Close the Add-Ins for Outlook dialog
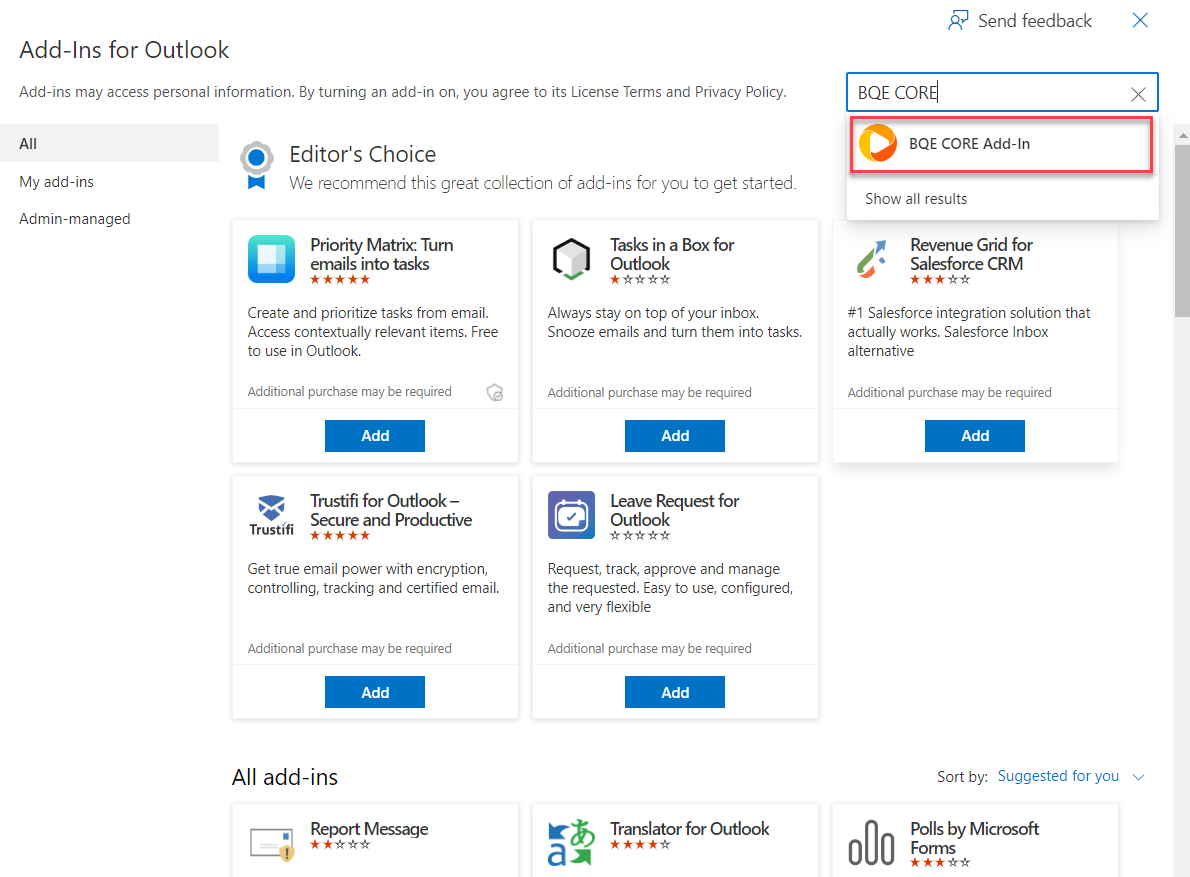 1140,20
